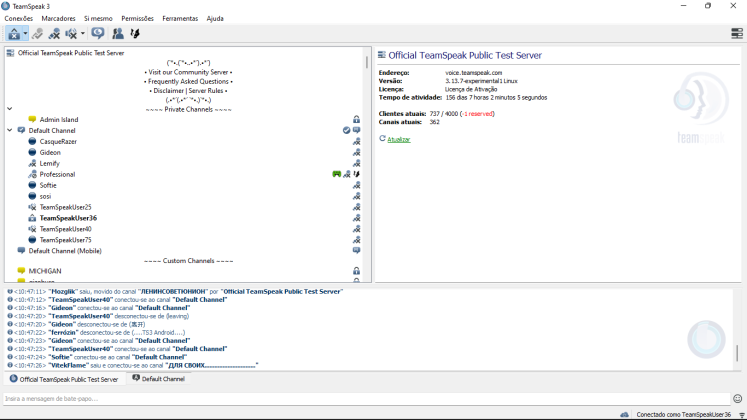Image resolution: width=747 pixels, height=420 pixels.
Task: Click the refresh icon beside Atualizar
Action: (x=382, y=139)
